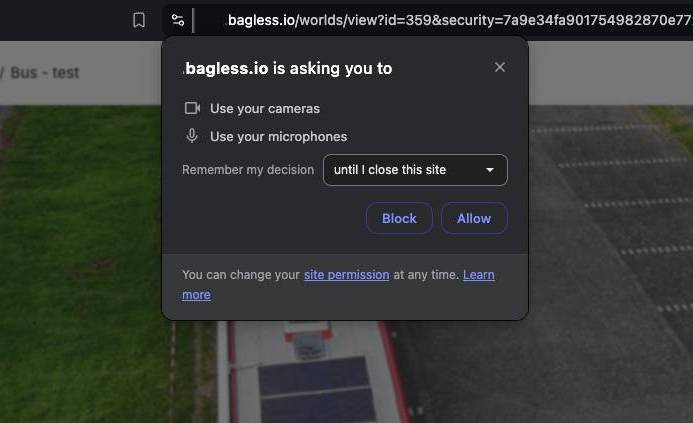Click the "Remember my decision" label

pos(248,170)
